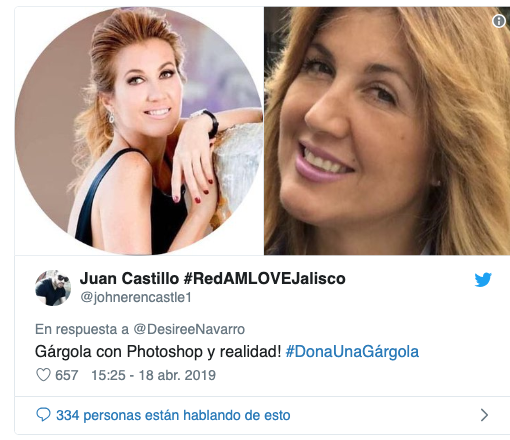Like the tweet using heart icon
The width and height of the screenshot is (510, 440).
pyautogui.click(x=43, y=375)
